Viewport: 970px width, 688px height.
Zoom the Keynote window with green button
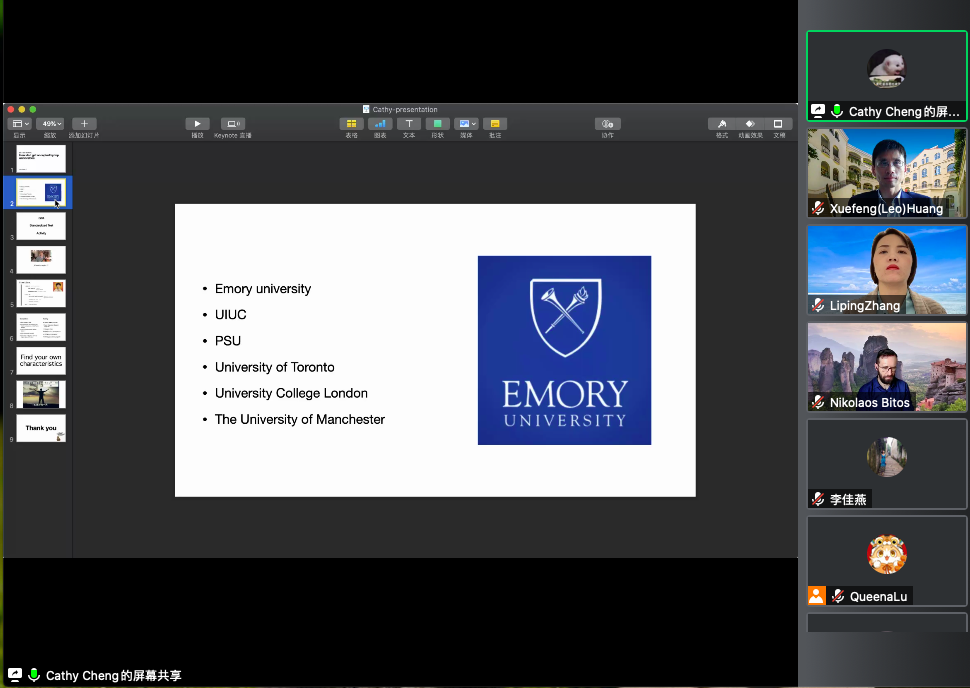coord(33,110)
